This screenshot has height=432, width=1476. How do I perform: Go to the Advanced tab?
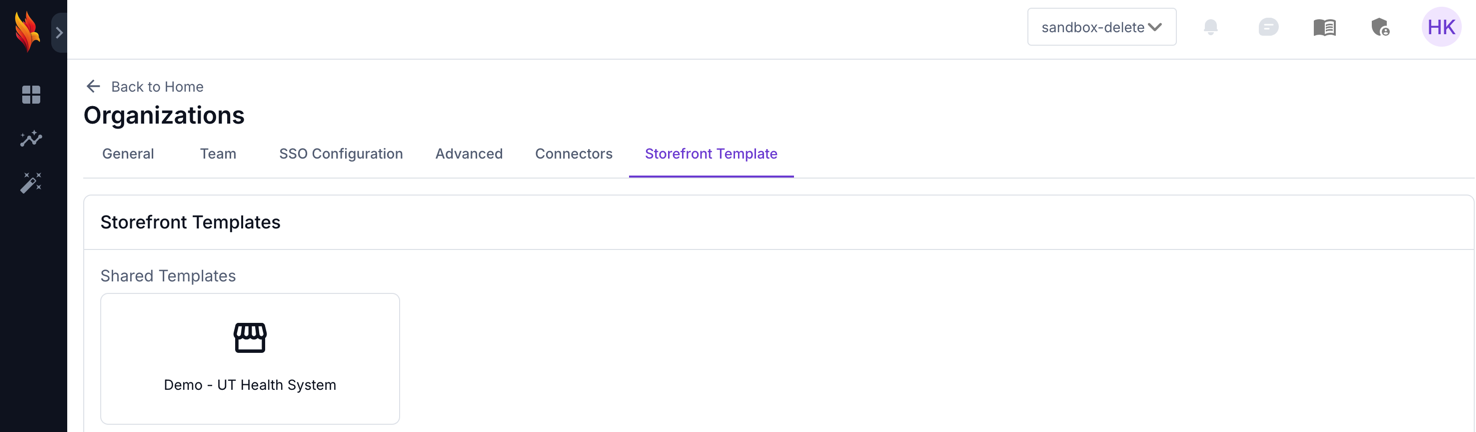(x=469, y=154)
